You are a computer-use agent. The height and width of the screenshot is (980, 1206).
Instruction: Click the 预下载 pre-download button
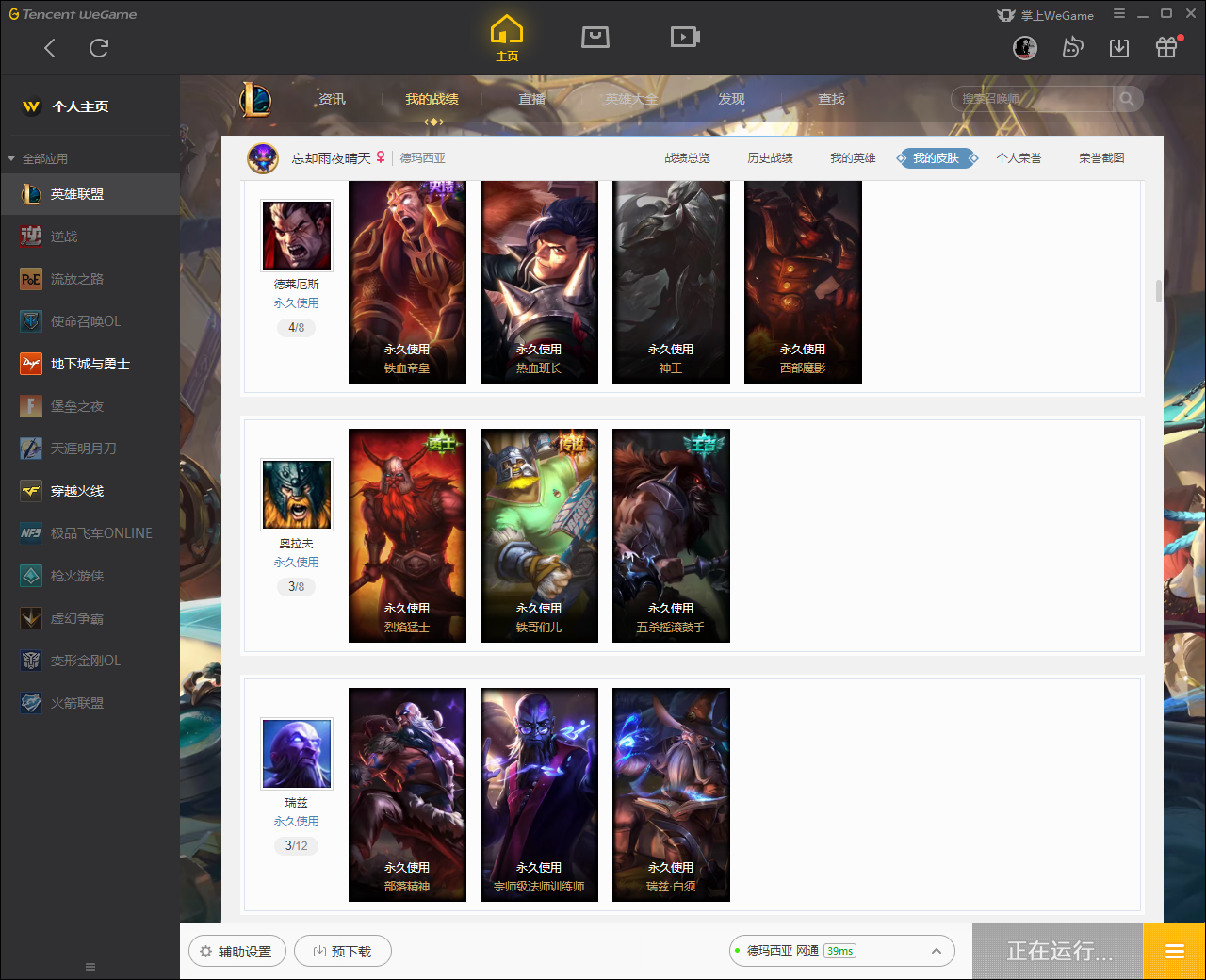tap(343, 951)
